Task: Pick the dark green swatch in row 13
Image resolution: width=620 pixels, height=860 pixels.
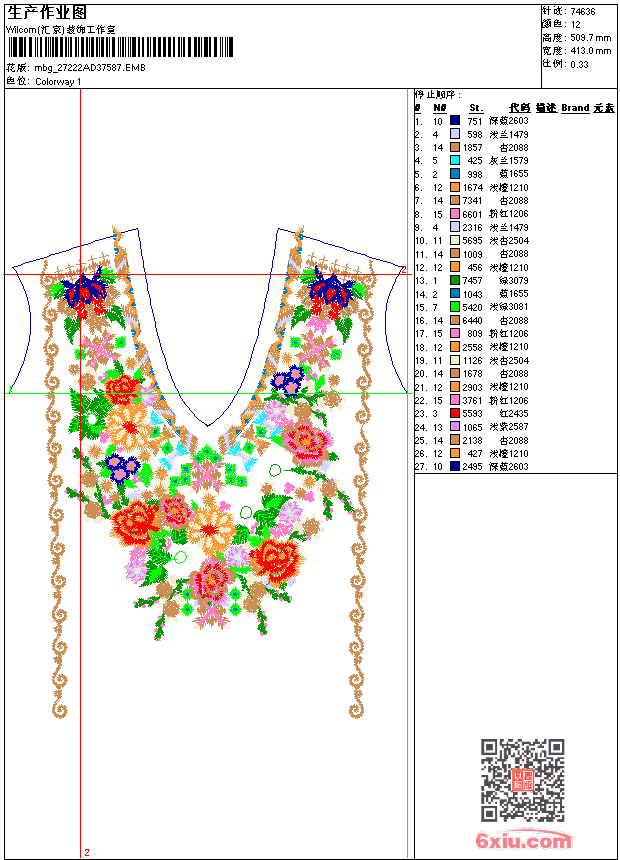Action: (455, 280)
